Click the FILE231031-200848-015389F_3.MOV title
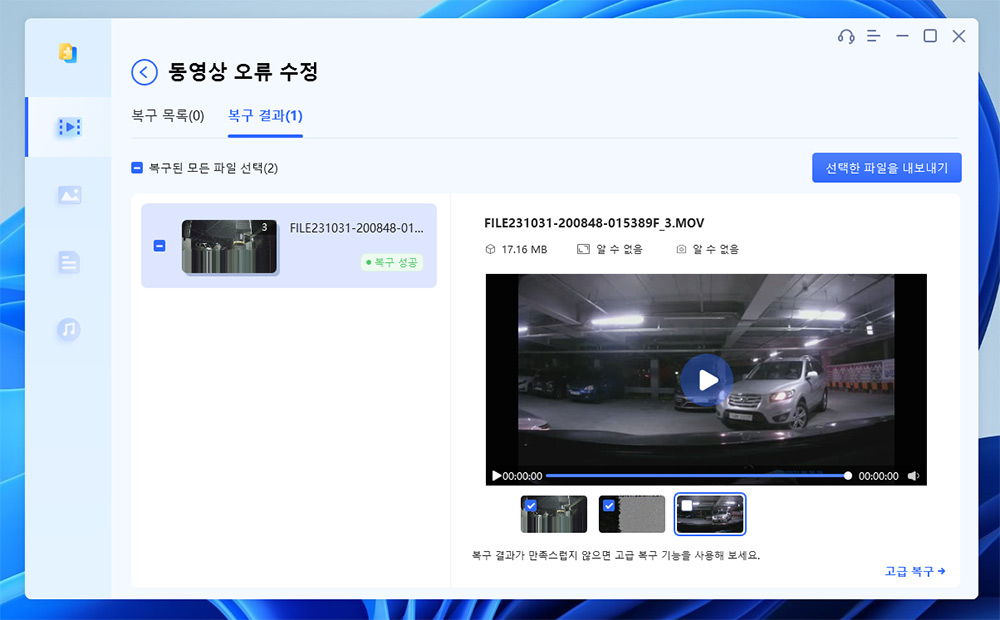The height and width of the screenshot is (620, 1000). click(x=594, y=223)
